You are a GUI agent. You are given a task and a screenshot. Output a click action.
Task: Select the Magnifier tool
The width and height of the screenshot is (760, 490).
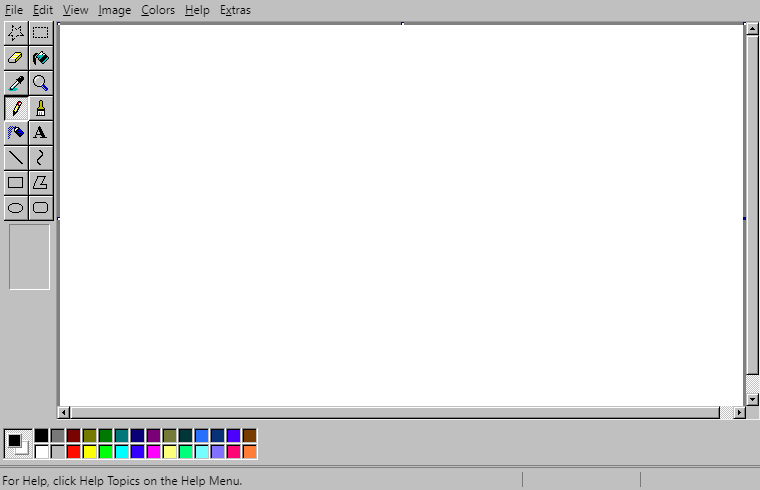[x=40, y=83]
